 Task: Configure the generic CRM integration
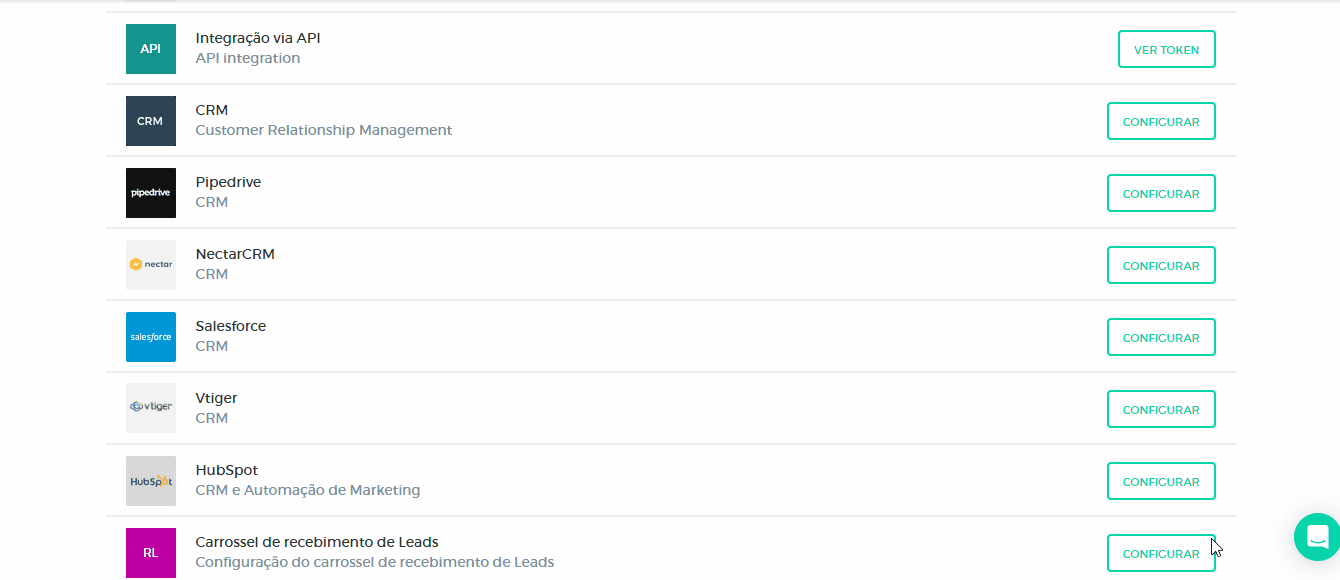[x=1161, y=121]
